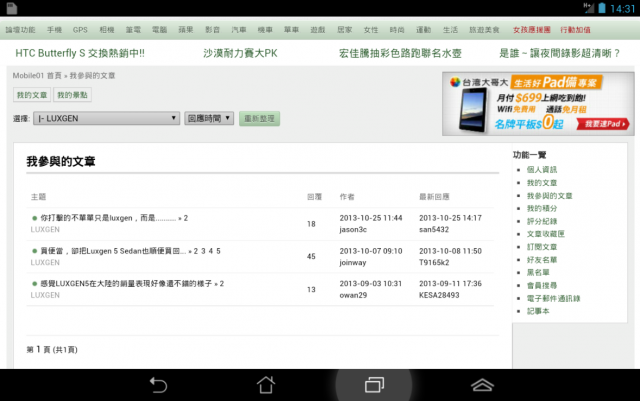
Task: Open 宏佳騰抽彩色路跑聯名水壺 promo link
Action: click(x=400, y=53)
